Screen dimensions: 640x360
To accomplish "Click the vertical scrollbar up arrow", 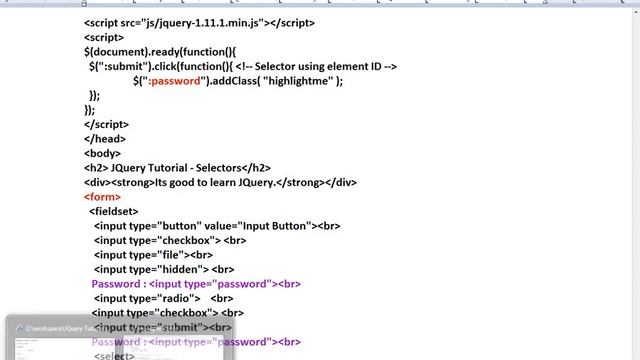I will tap(636, 12).
